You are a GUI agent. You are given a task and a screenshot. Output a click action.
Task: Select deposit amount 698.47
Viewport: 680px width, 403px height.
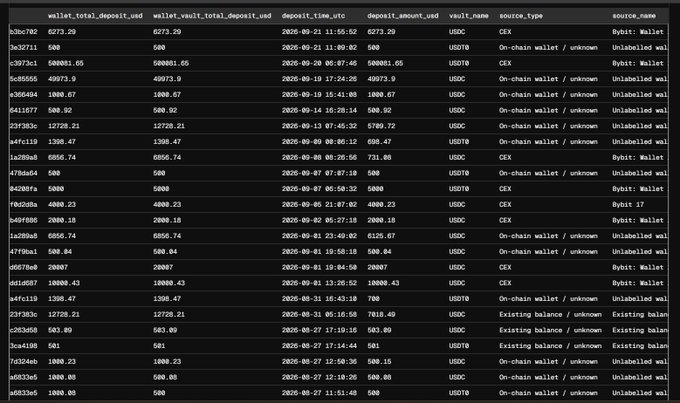pos(379,141)
